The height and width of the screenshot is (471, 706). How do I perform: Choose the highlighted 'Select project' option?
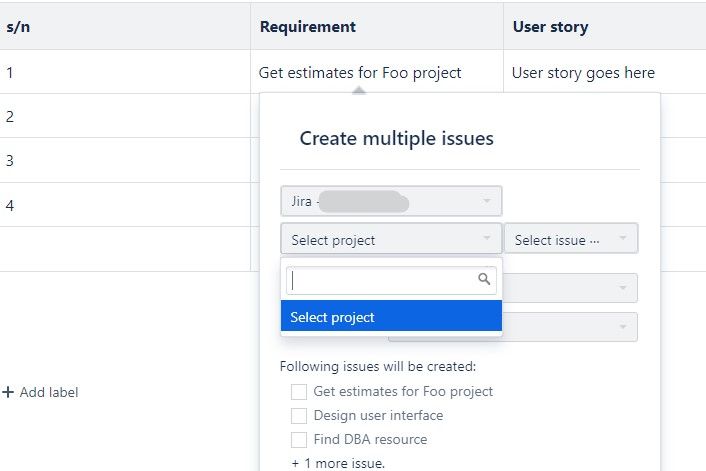(x=391, y=317)
